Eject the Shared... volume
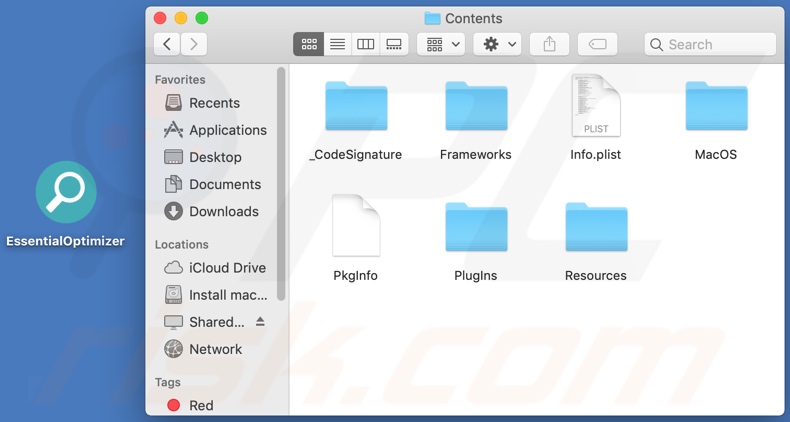 [x=260, y=321]
